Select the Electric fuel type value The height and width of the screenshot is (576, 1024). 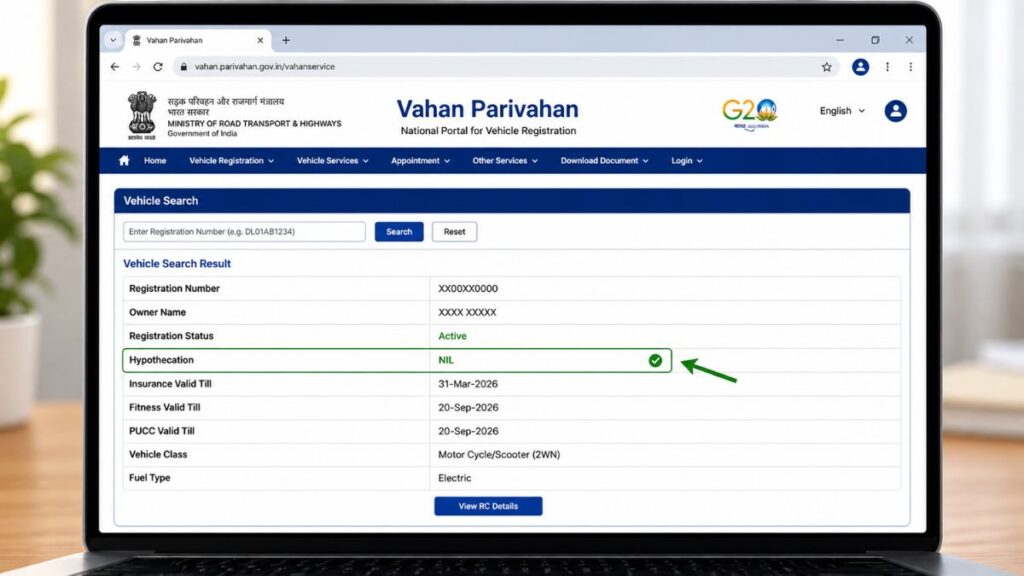(x=455, y=478)
